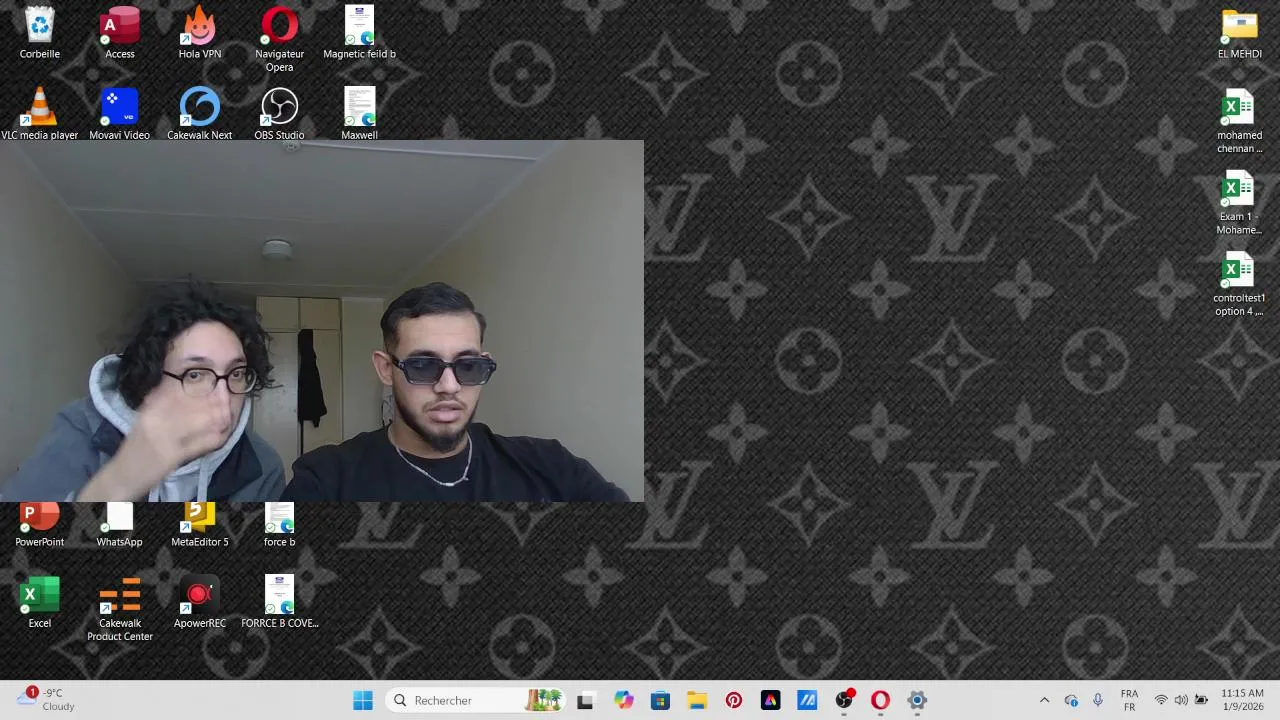Click the volume speaker tray icon
This screenshot has height=720, width=1280.
click(x=1181, y=701)
